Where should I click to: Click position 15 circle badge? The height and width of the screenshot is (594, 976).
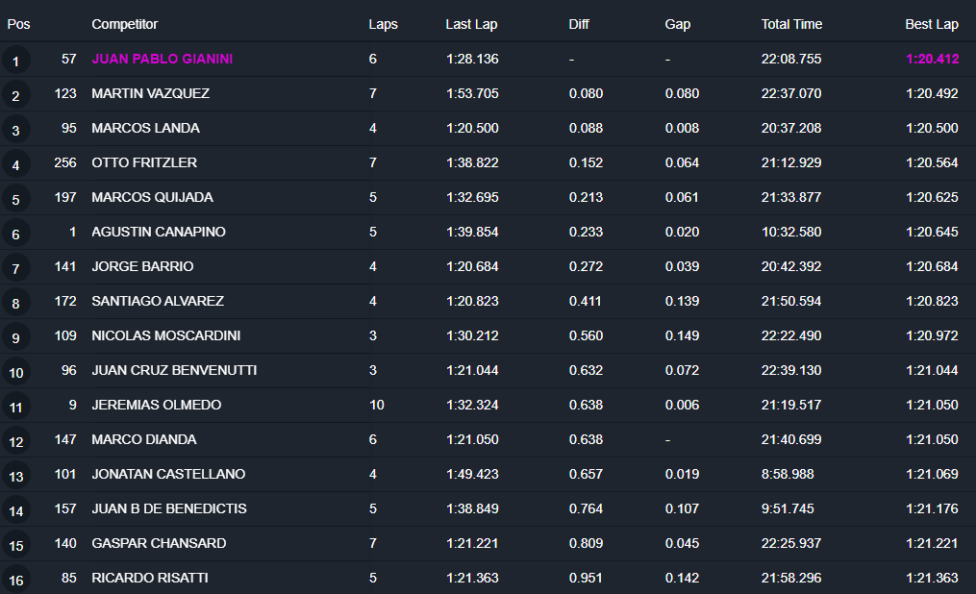point(16,546)
